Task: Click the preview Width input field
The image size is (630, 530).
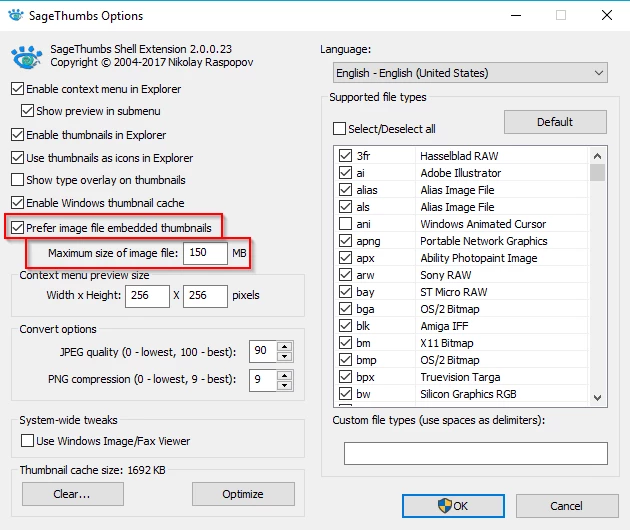Action: coord(147,296)
